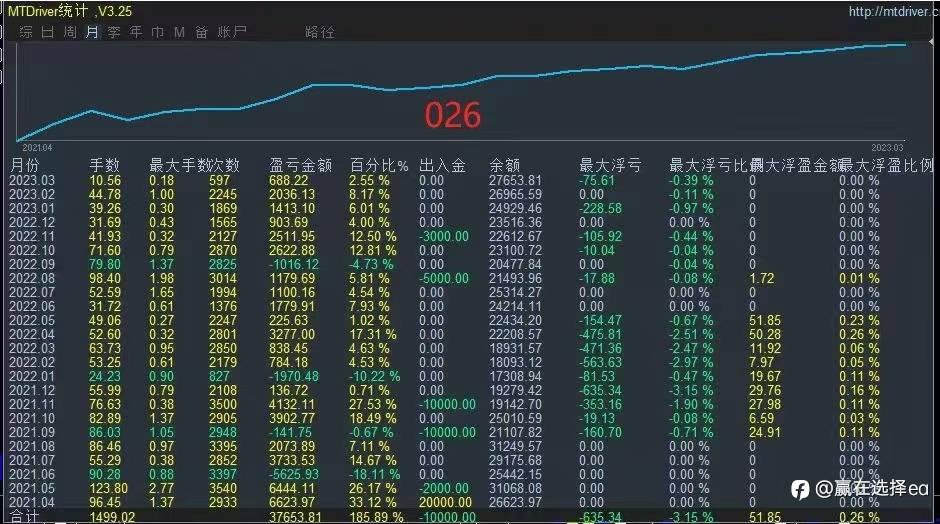Select the 2021.06 month row
This screenshot has width=940, height=524.
[x=33, y=472]
